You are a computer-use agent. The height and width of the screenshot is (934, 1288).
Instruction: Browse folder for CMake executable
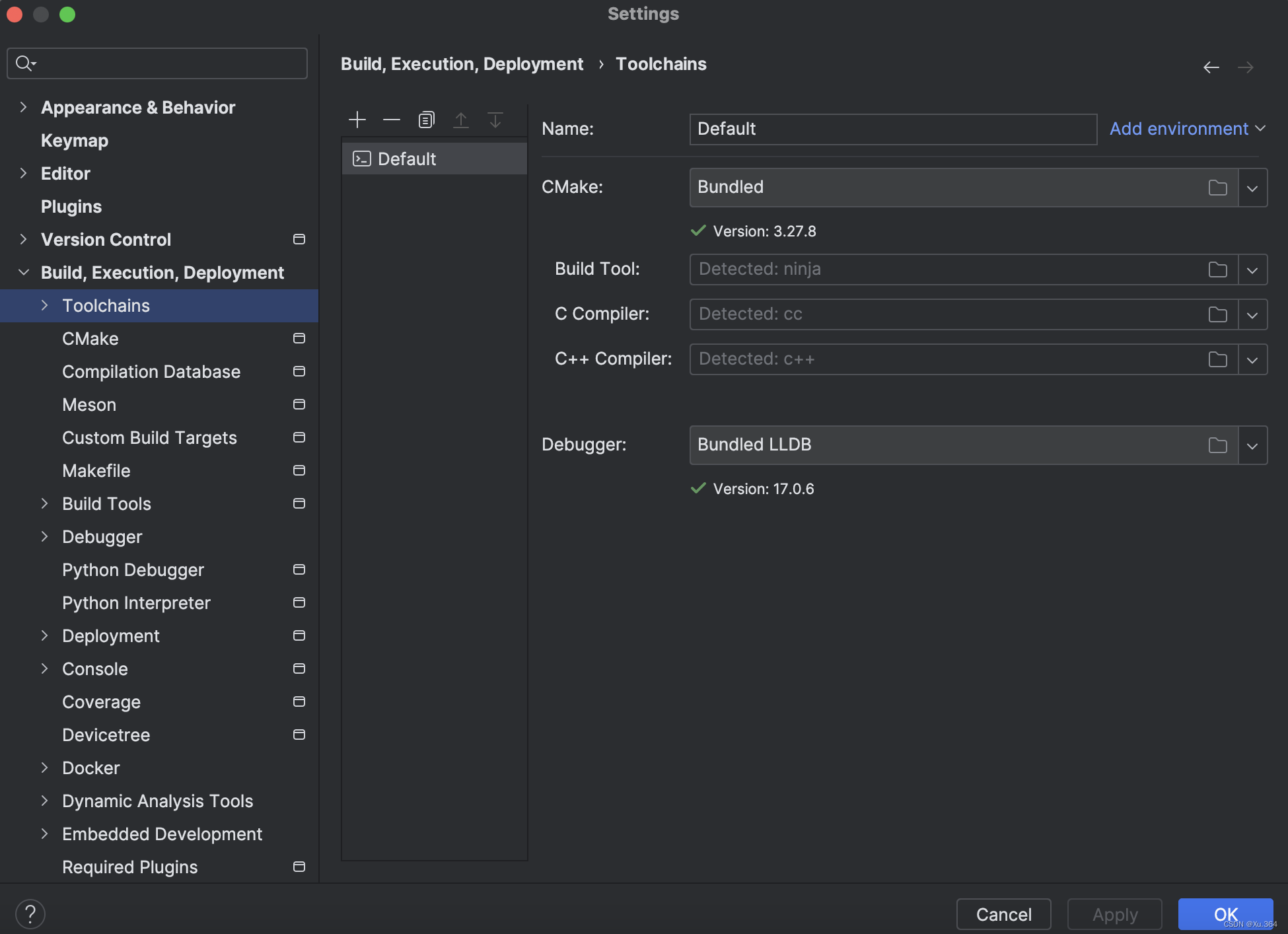1217,188
